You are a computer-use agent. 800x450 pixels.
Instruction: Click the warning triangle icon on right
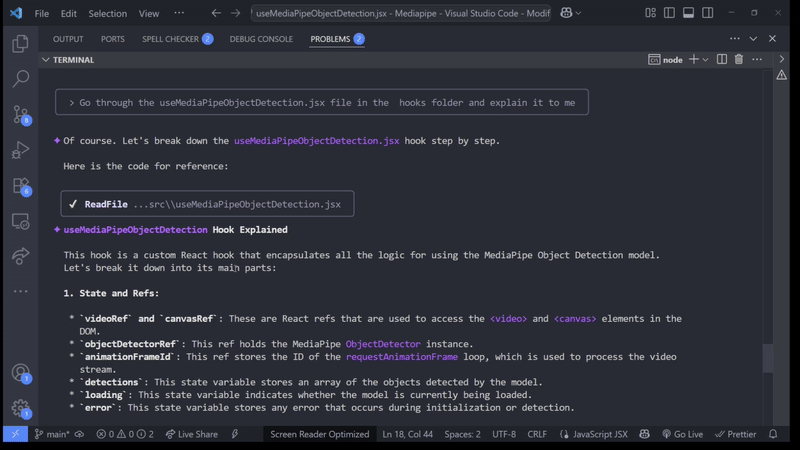click(x=782, y=76)
